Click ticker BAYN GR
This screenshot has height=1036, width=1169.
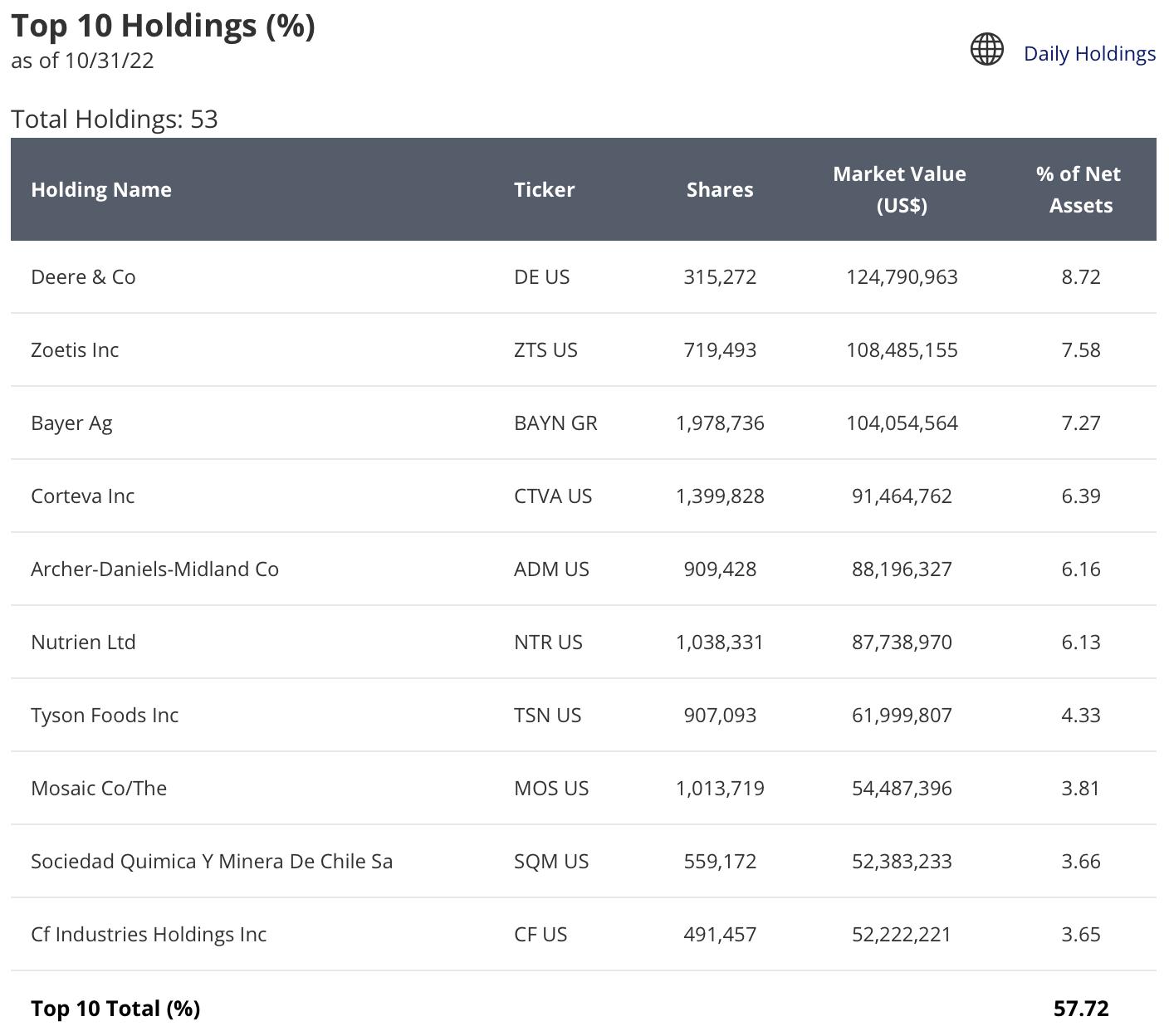click(555, 423)
